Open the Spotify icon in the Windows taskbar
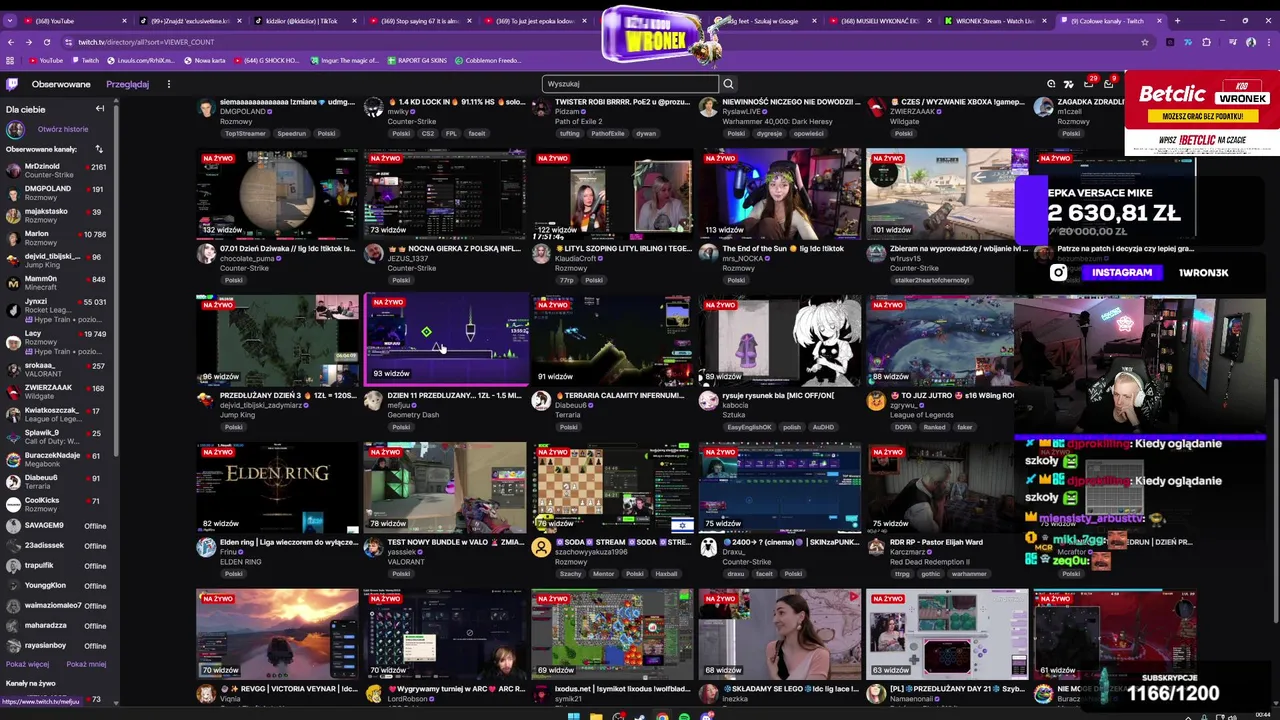The image size is (1280, 720). click(x=684, y=716)
